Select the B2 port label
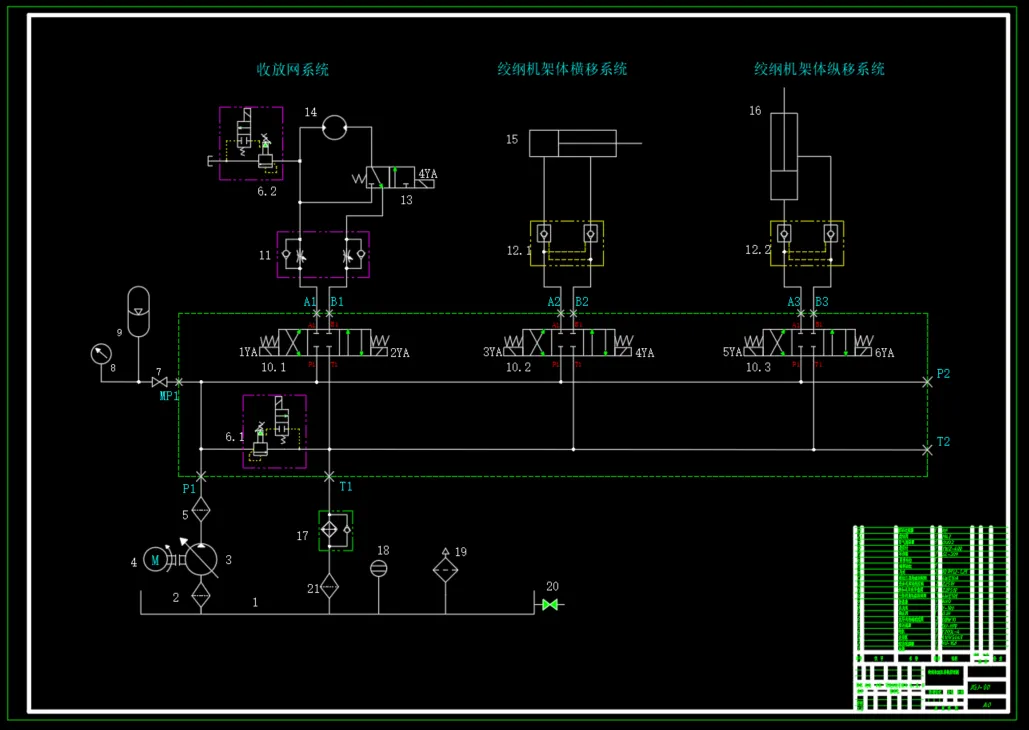1029x730 pixels. 582,302
